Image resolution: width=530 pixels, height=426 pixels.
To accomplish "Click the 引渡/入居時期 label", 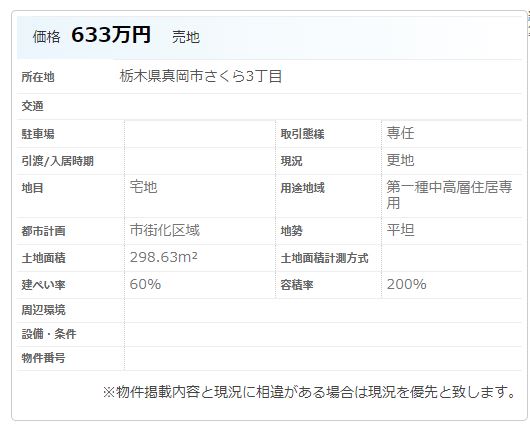I will tap(57, 161).
